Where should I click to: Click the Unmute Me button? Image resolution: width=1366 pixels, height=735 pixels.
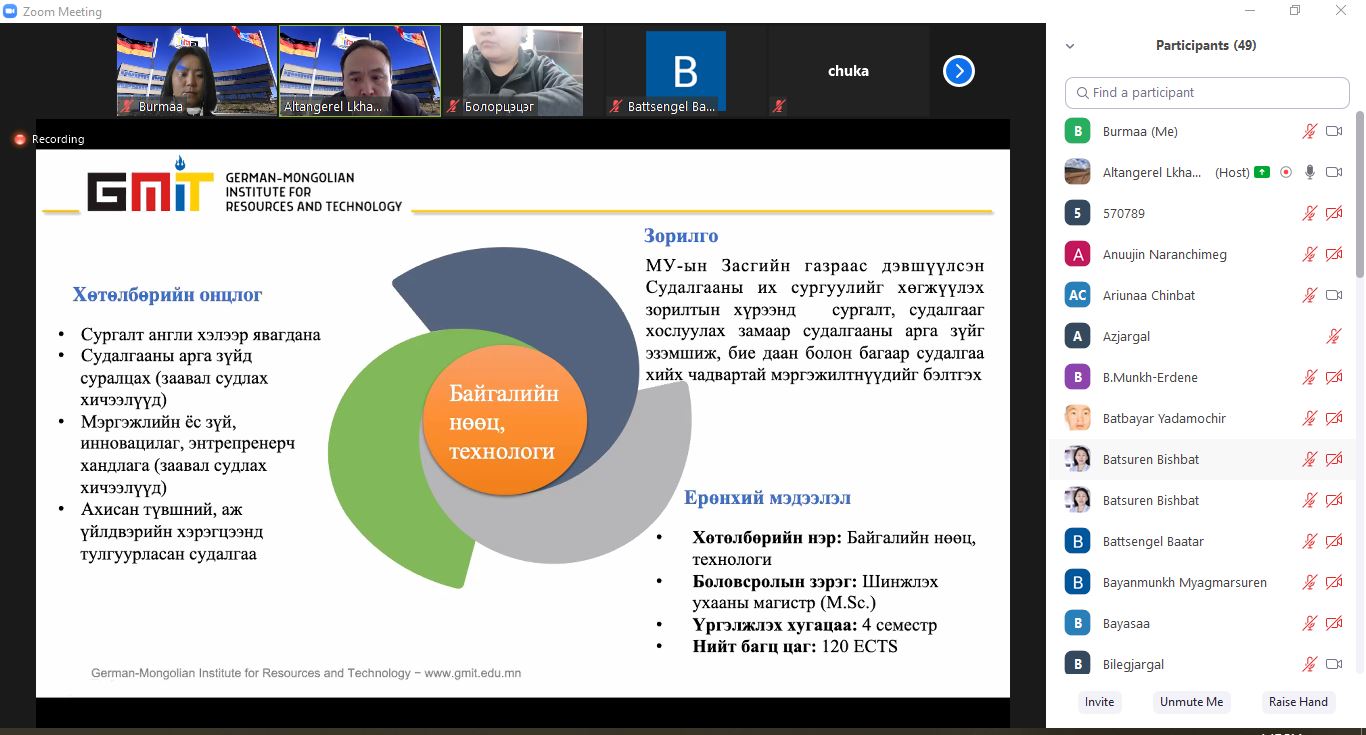tap(1191, 702)
